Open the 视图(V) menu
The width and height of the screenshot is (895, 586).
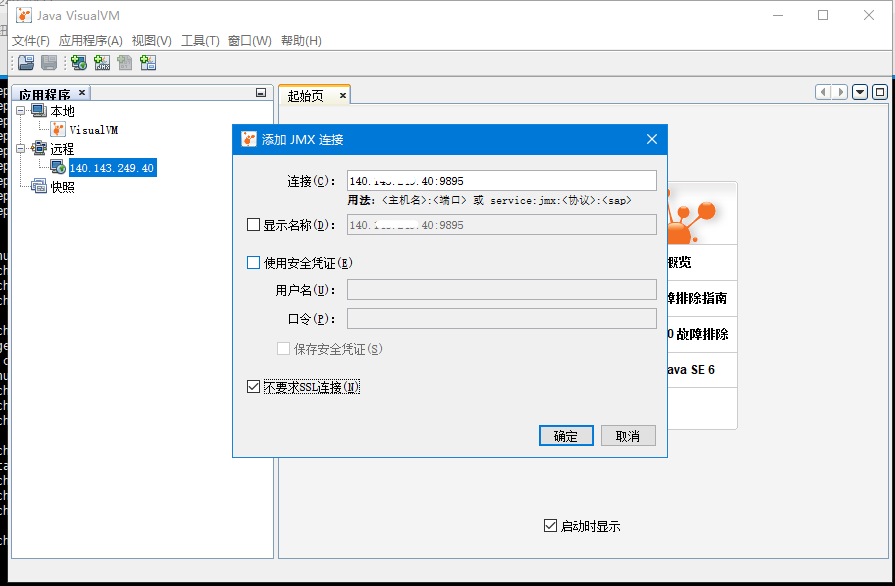pos(151,41)
